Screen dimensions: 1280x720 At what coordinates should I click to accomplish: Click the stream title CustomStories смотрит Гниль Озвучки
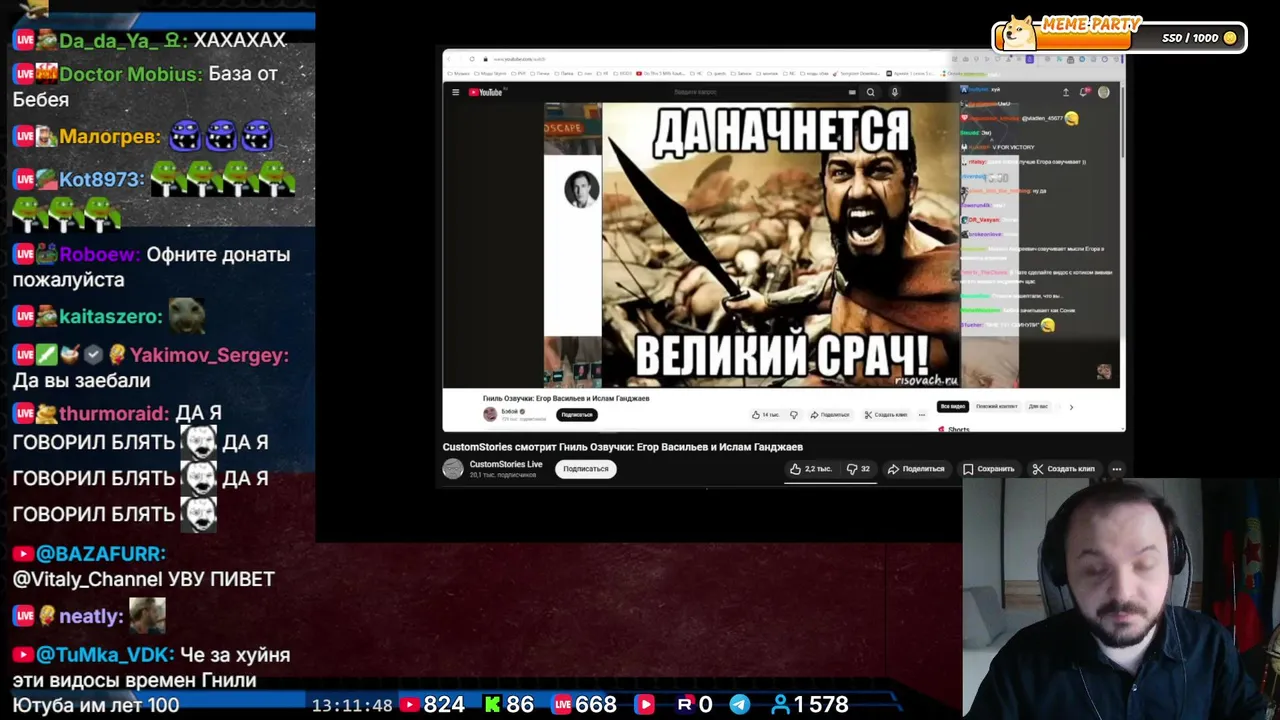pyautogui.click(x=623, y=447)
